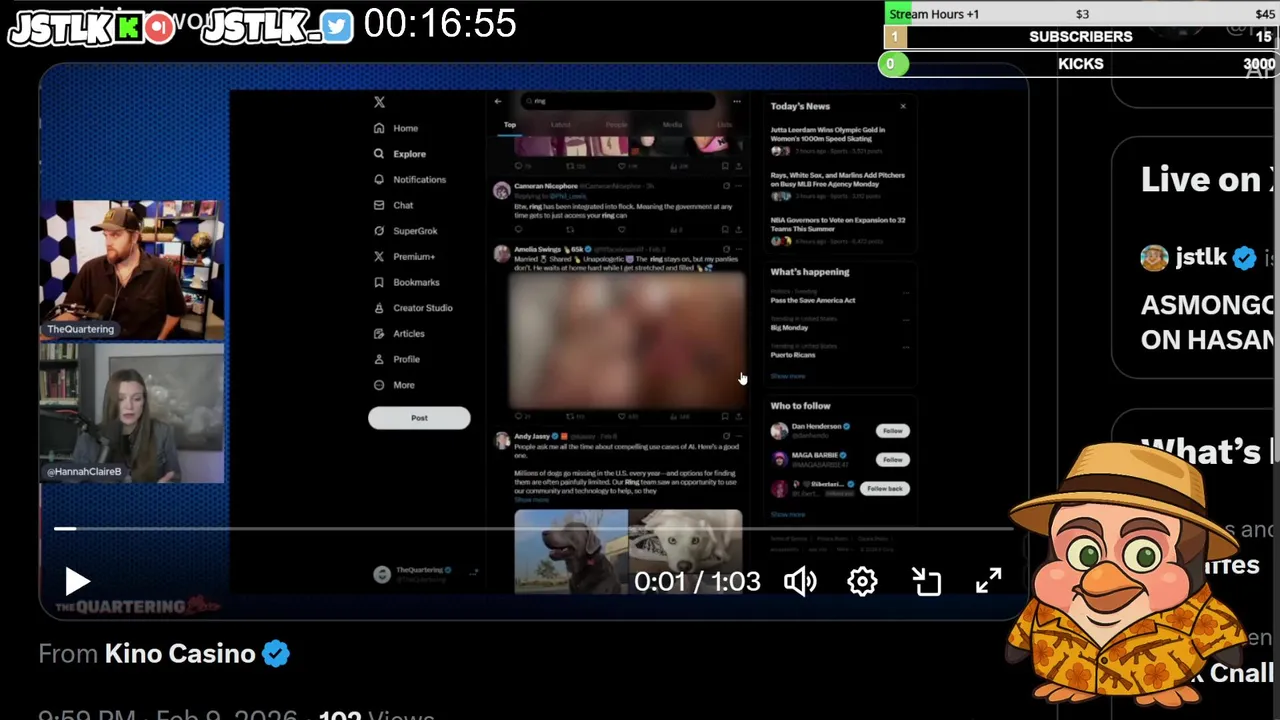
Task: Open the blurred media in Amelia Swings post
Action: click(628, 340)
